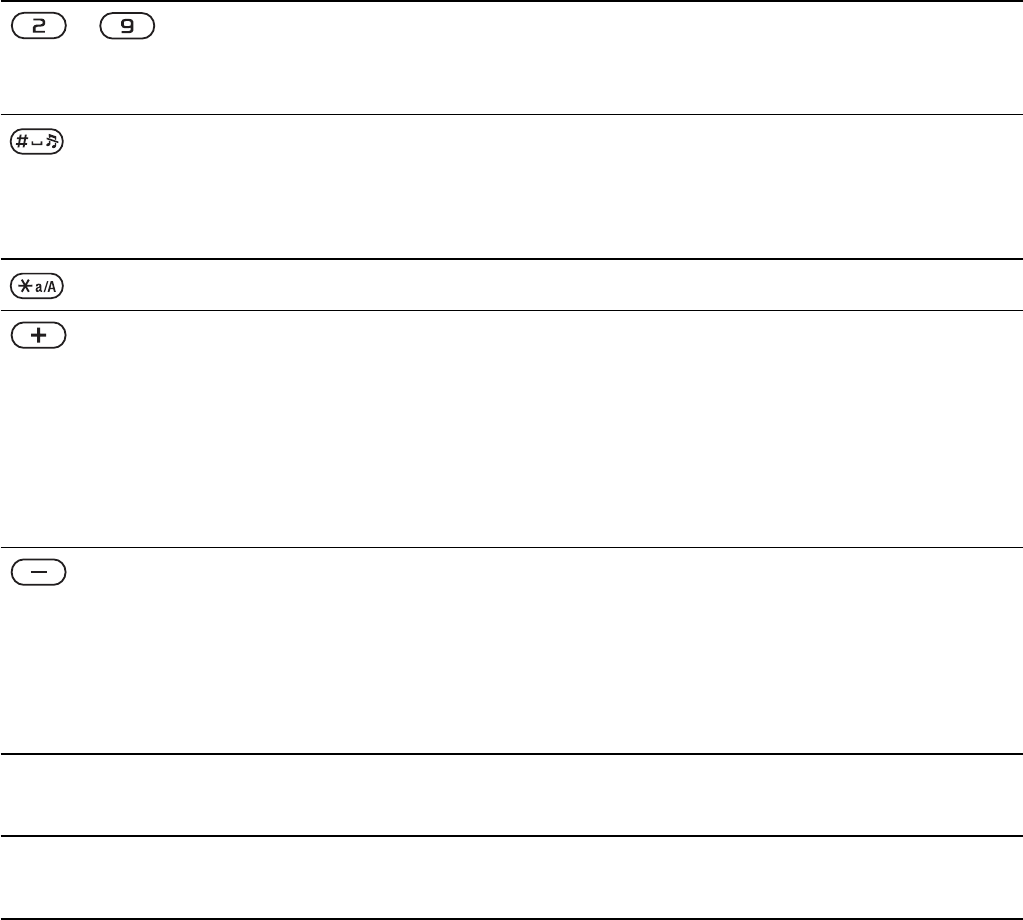The height and width of the screenshot is (920, 1023).
Task: Select the star a/A key icon
Action: click(x=37, y=286)
